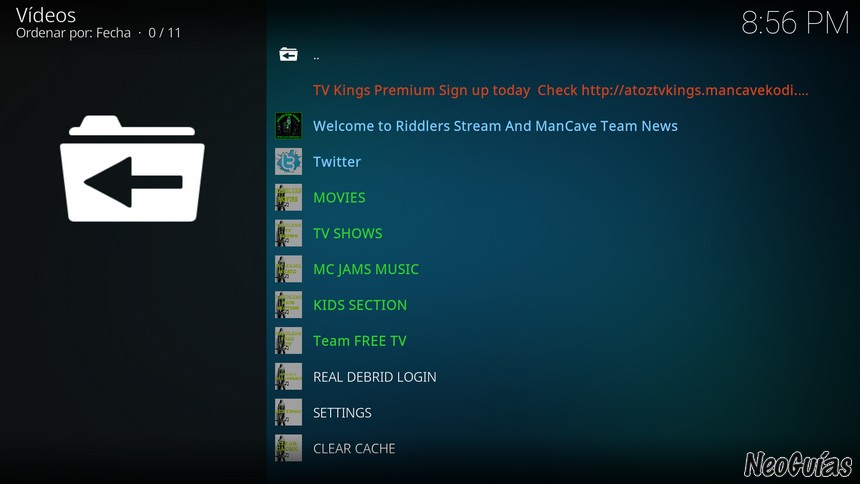This screenshot has width=860, height=484.
Task: Click the large back-folder image in left panel
Action: coord(132,168)
